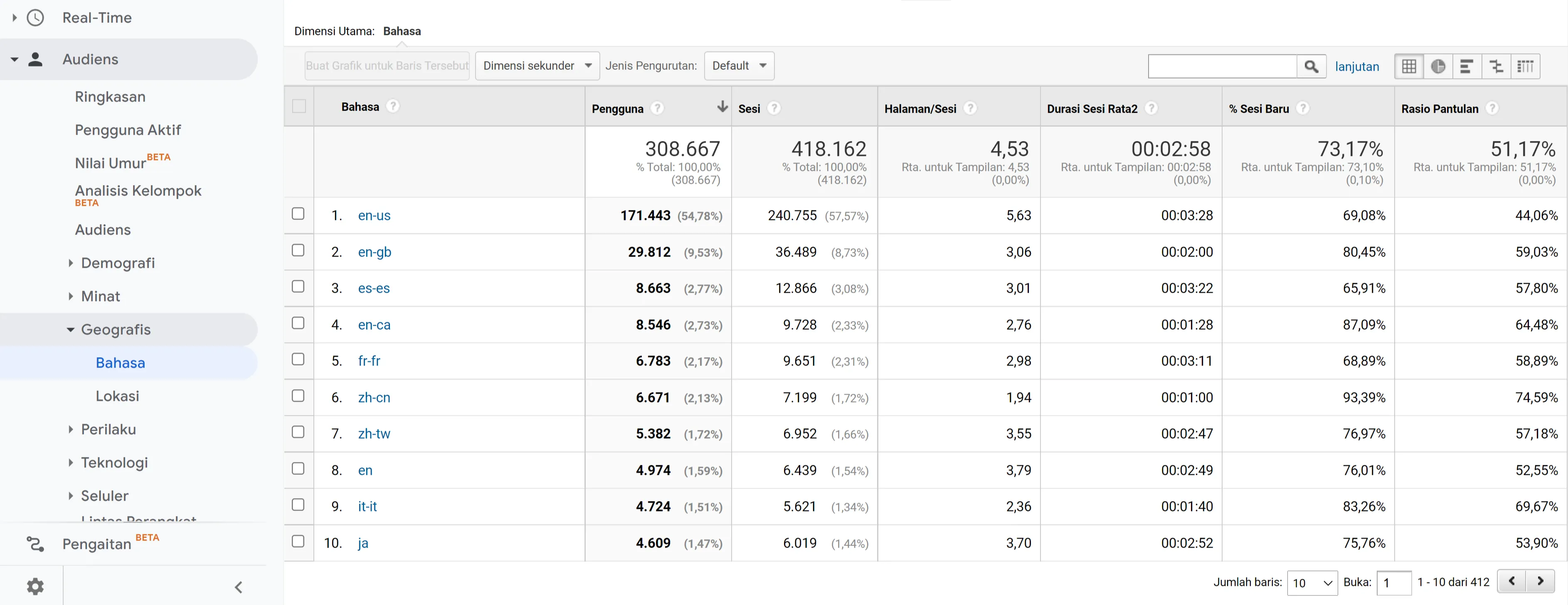
Task: Click help icon next to Halaman/Sesi header
Action: (x=970, y=108)
